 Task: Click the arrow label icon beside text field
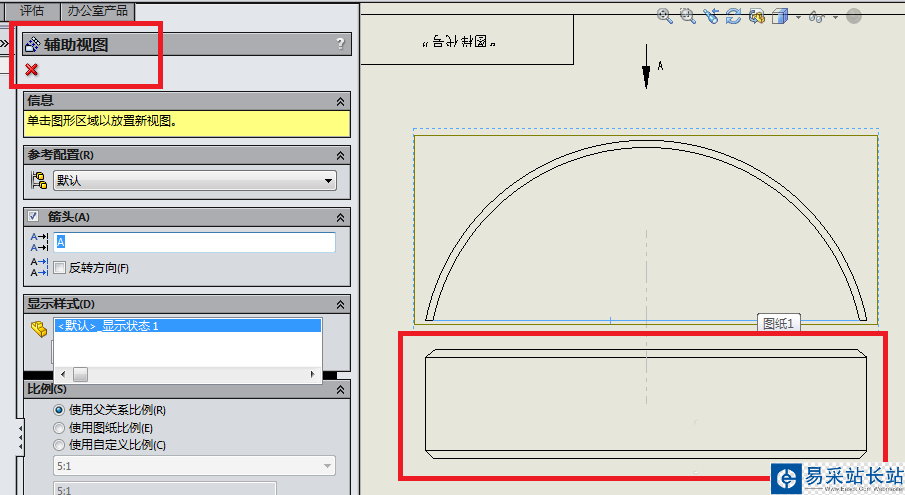(x=39, y=242)
